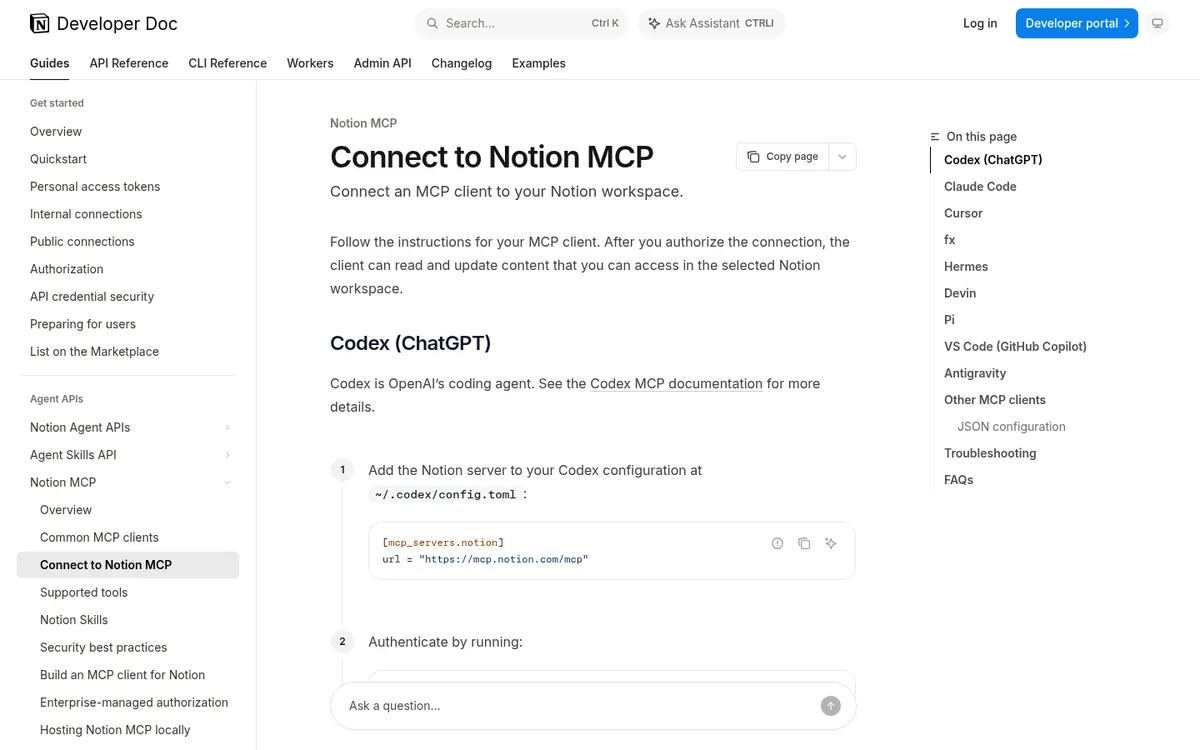Click the Copy page icon
Screen dimensions: 1200x750
(753, 157)
